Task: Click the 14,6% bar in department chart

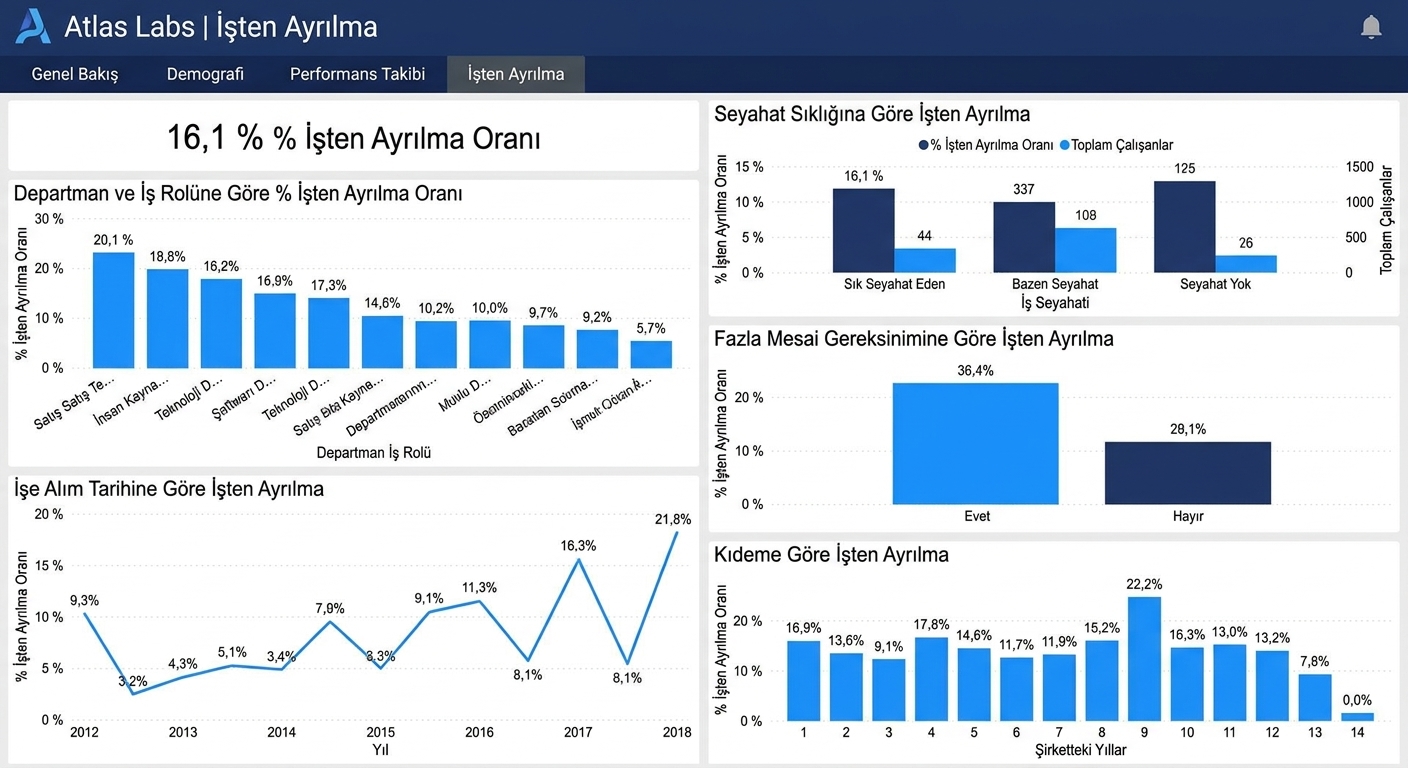Action: pyautogui.click(x=382, y=342)
